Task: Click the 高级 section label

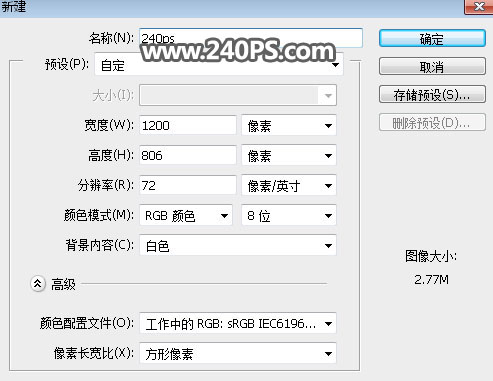Action: click(x=63, y=284)
